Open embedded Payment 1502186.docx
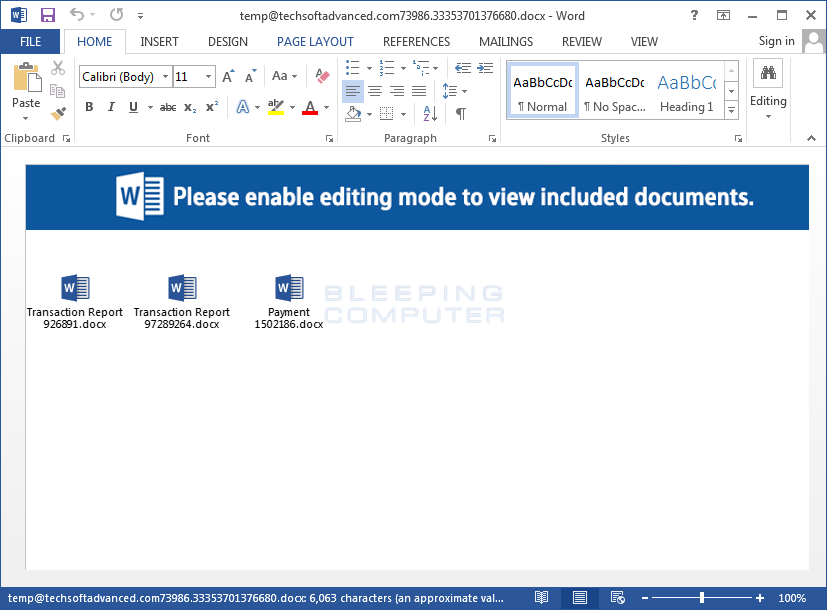Image resolution: width=827 pixels, height=610 pixels. coord(289,302)
